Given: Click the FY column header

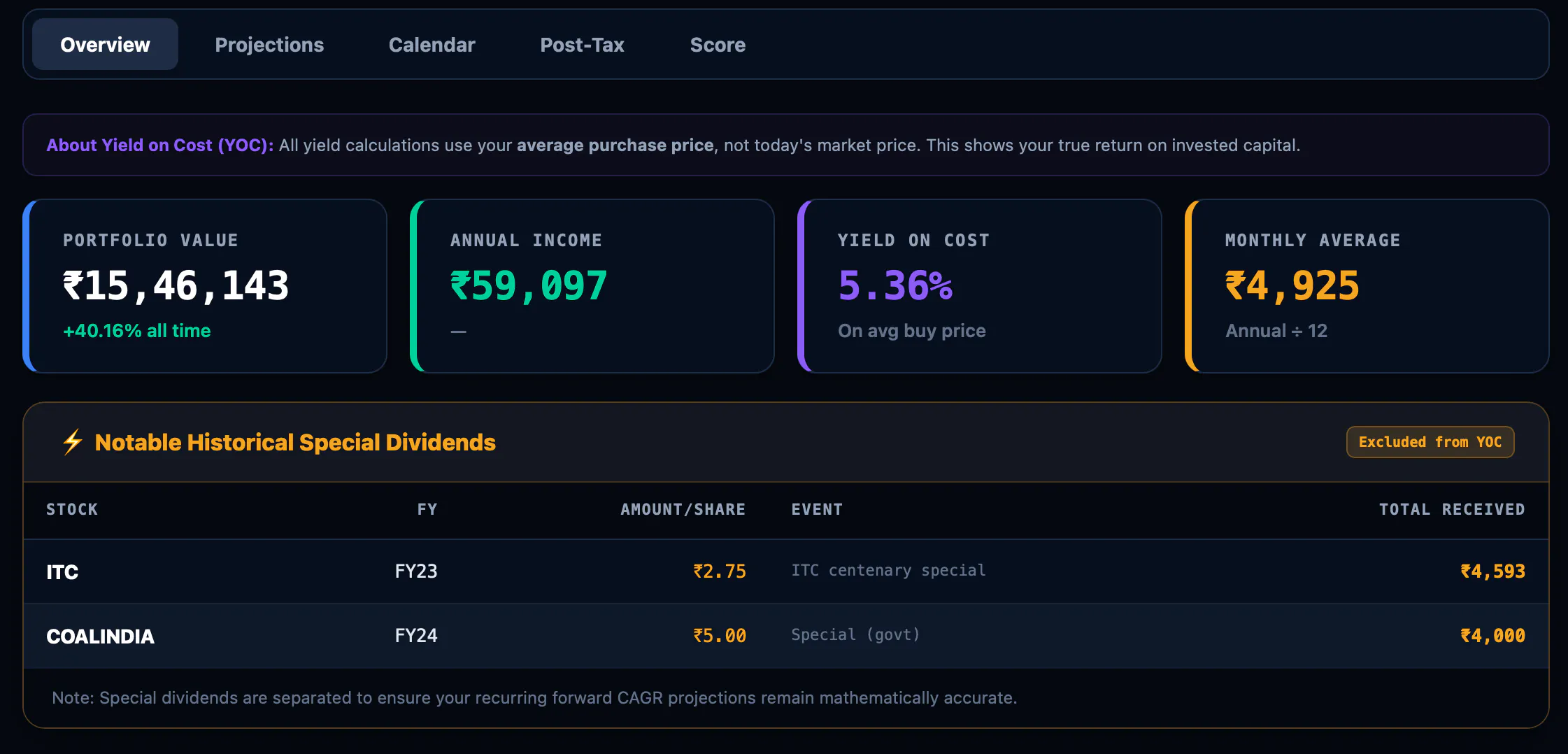Looking at the screenshot, I should [427, 509].
